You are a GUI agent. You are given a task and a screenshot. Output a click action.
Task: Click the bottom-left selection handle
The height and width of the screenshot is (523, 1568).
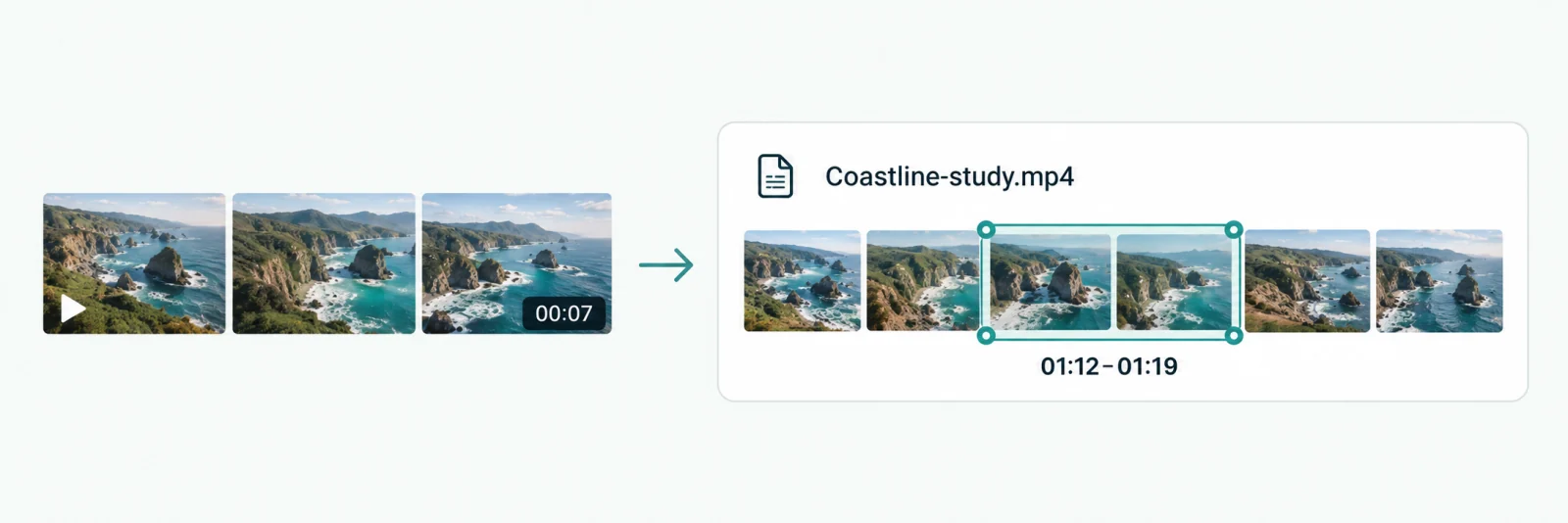click(x=986, y=336)
